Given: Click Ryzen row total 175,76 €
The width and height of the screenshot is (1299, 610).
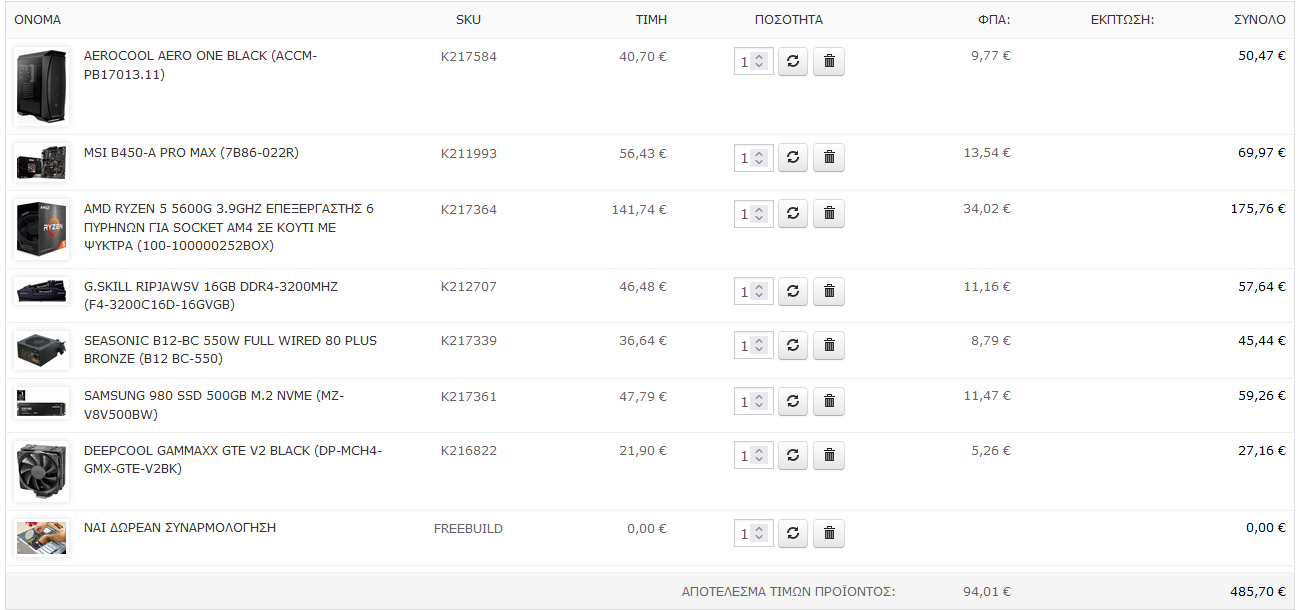Looking at the screenshot, I should coord(1258,209).
